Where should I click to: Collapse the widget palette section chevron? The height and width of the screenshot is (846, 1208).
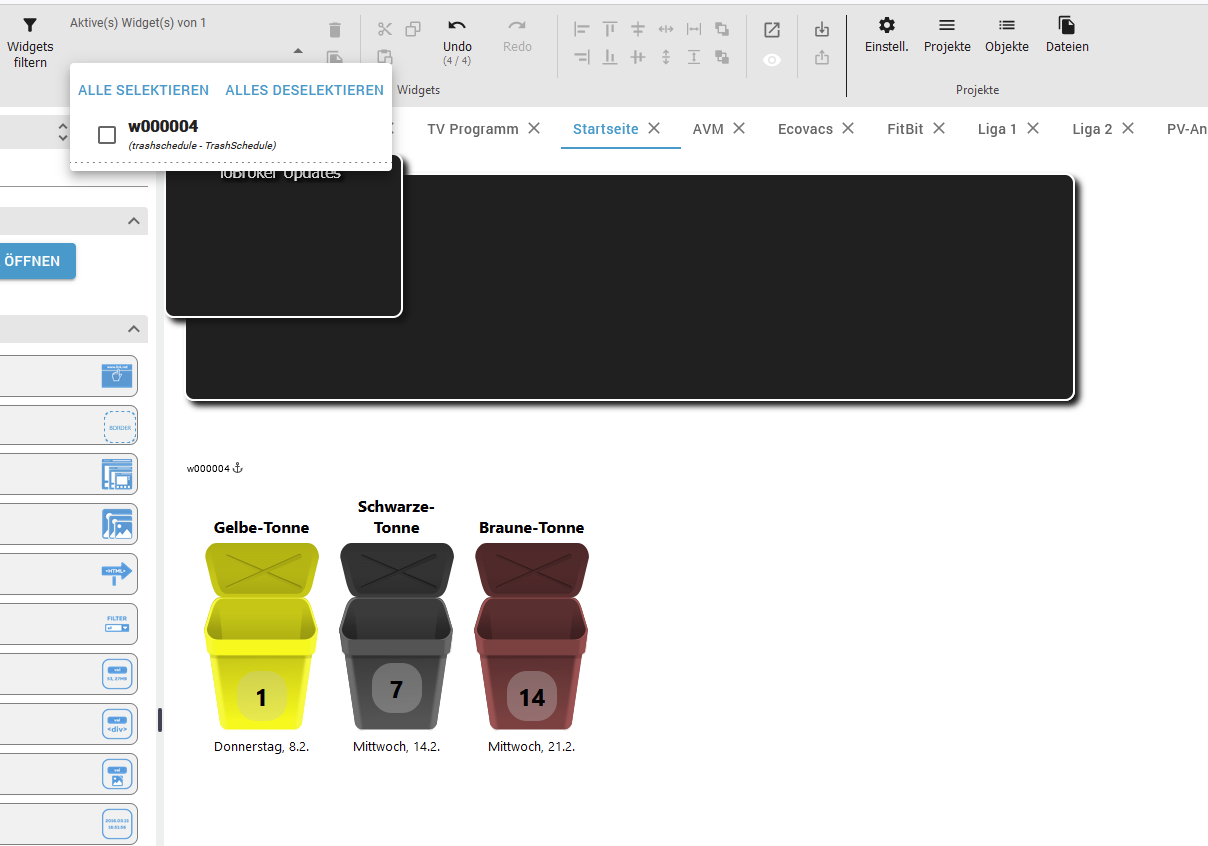click(134, 329)
